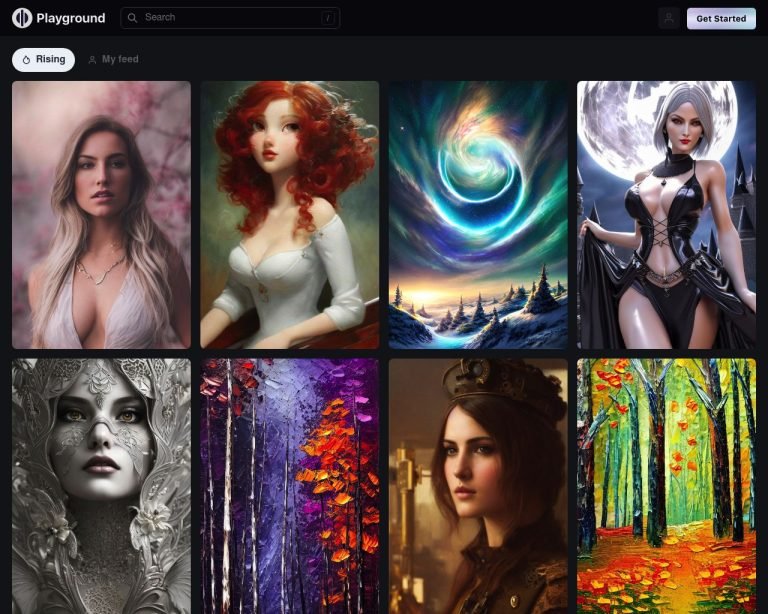Select the monochrome ornate hooded woman image
The height and width of the screenshot is (614, 768).
tap(101, 486)
